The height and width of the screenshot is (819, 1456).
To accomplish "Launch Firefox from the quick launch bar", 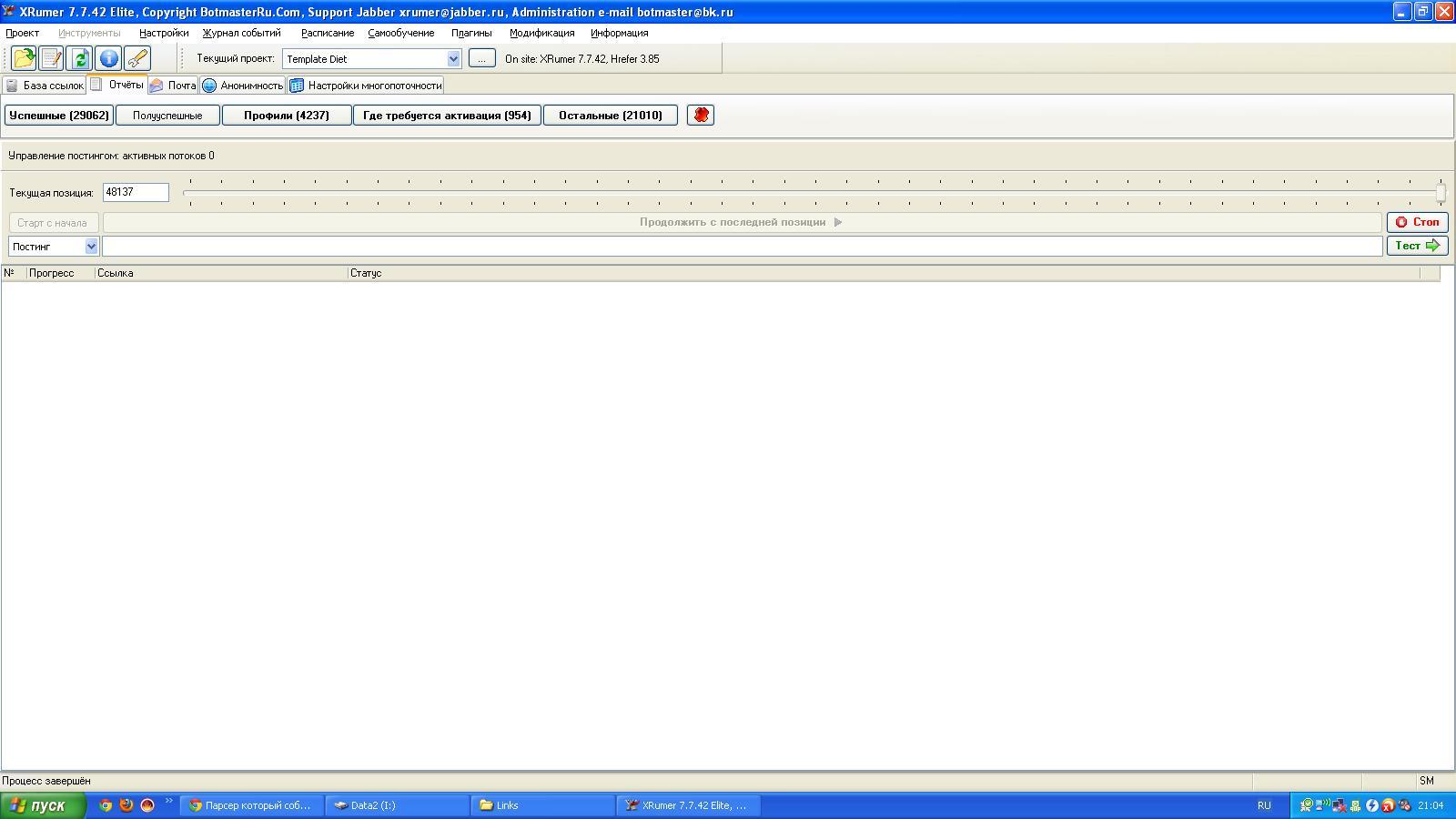I will (126, 805).
